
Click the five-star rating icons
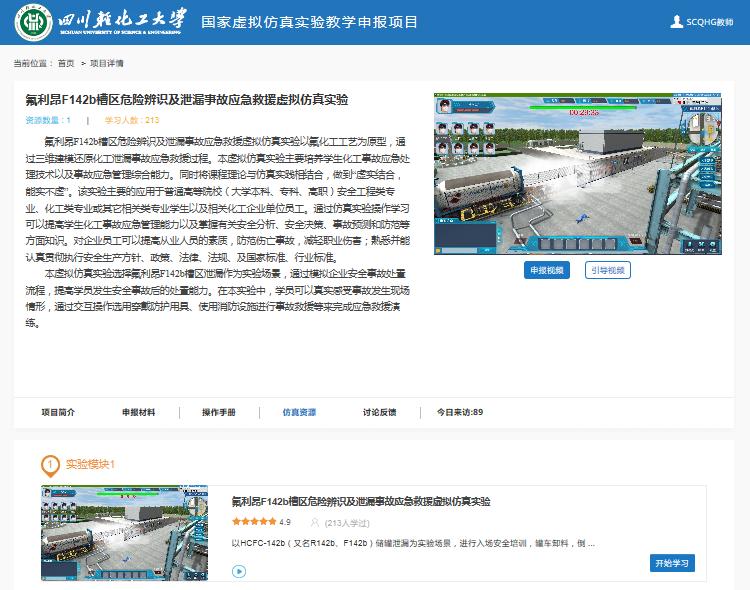(x=253, y=522)
